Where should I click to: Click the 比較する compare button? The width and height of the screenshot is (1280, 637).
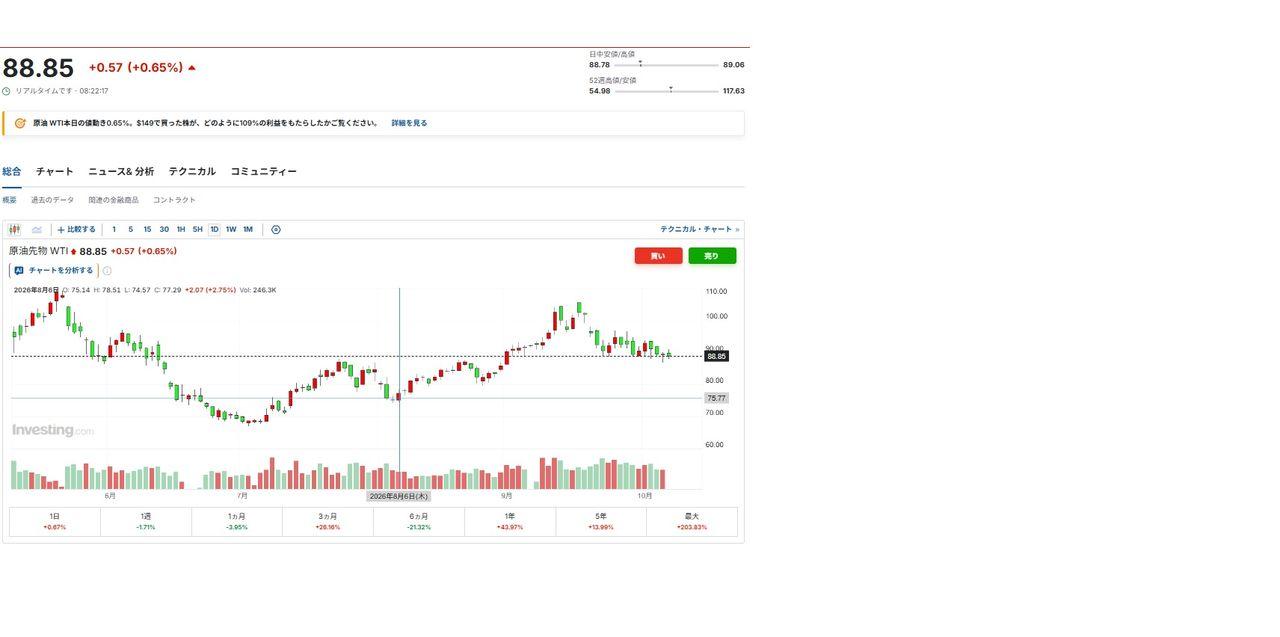tap(76, 230)
